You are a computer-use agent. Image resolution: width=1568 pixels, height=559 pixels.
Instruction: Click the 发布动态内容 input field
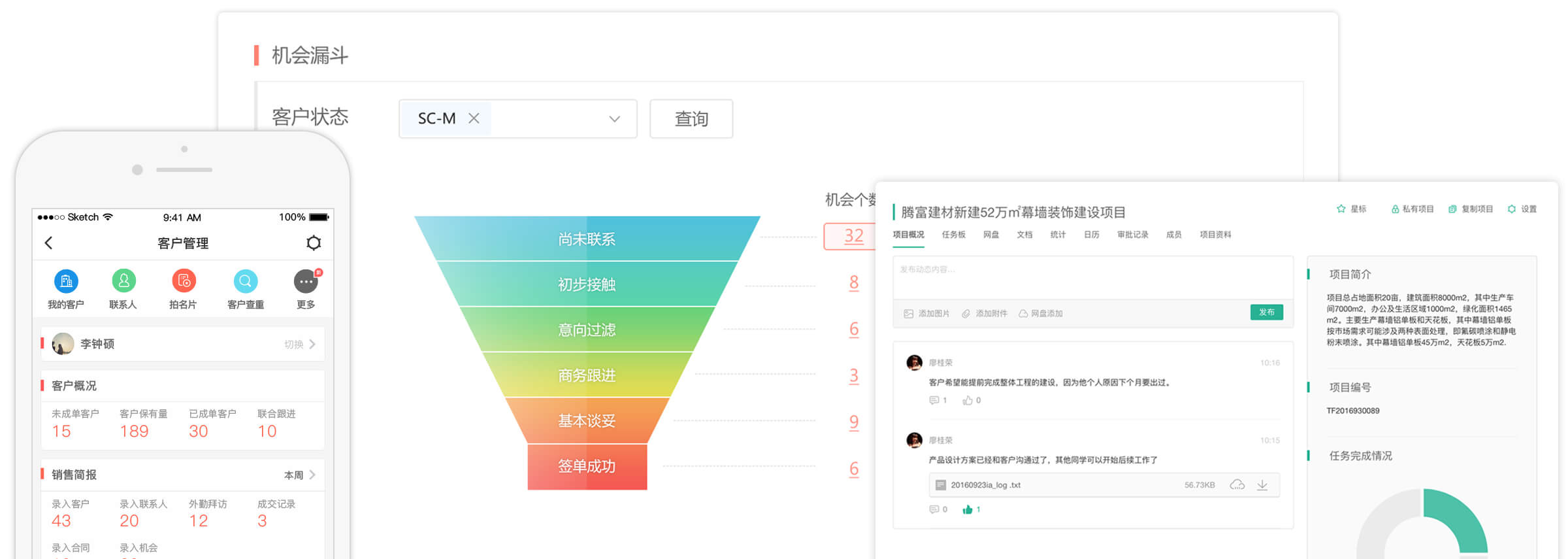1093,277
